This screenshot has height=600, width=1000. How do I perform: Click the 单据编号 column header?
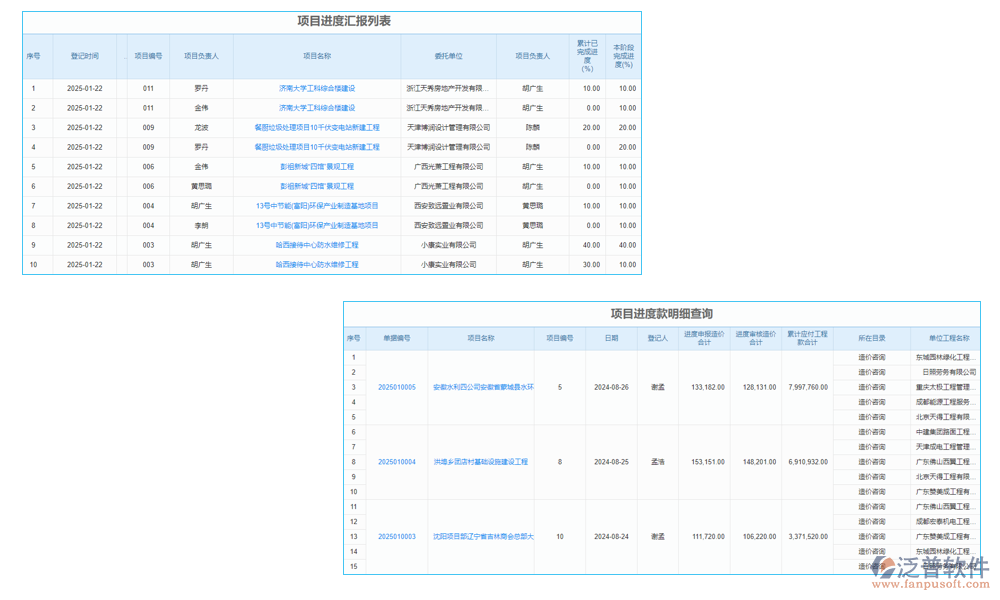pos(397,338)
